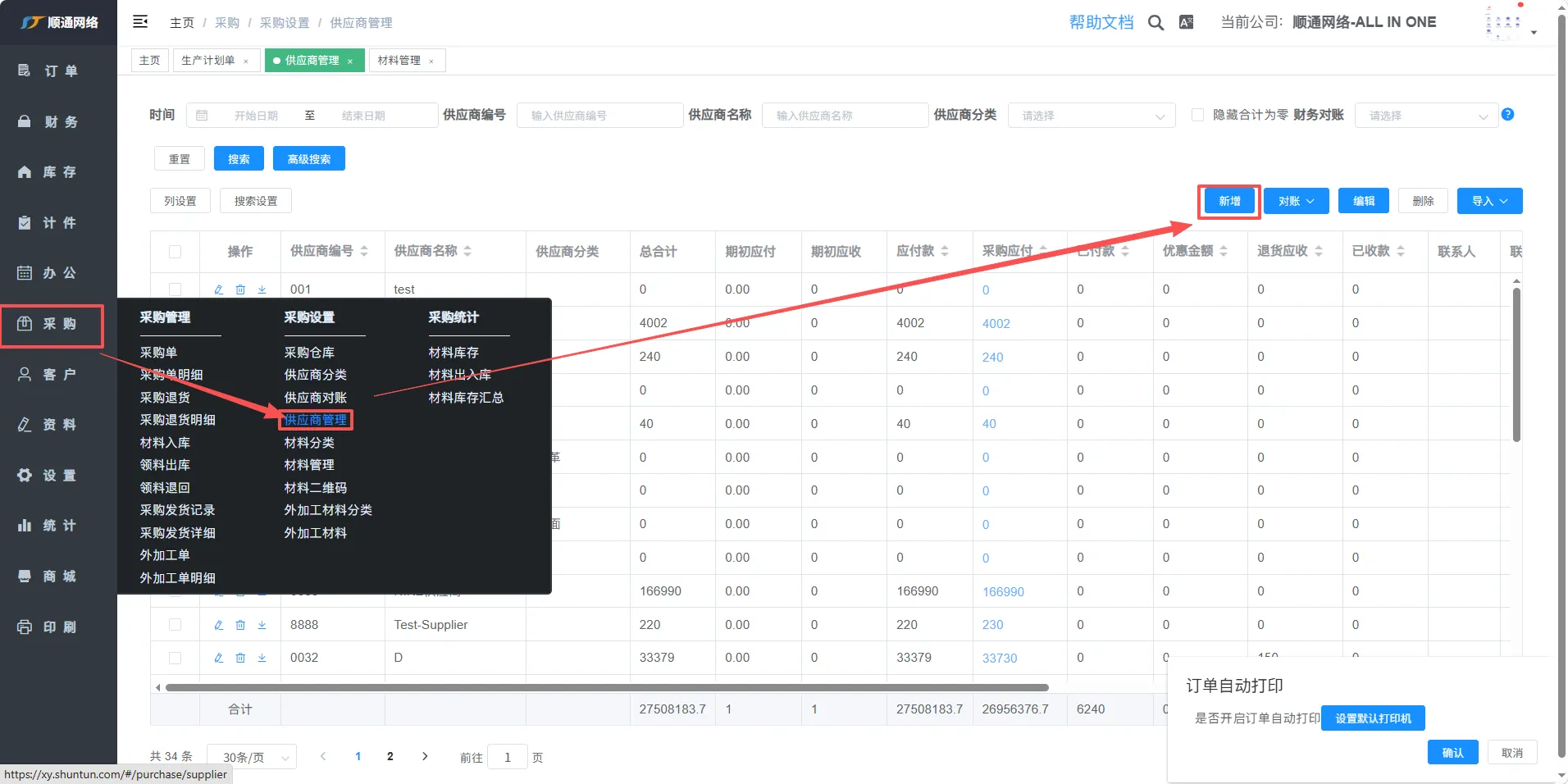This screenshot has height=784, width=1568.
Task: Click the sidebar collapse hamburger icon
Action: pyautogui.click(x=140, y=22)
